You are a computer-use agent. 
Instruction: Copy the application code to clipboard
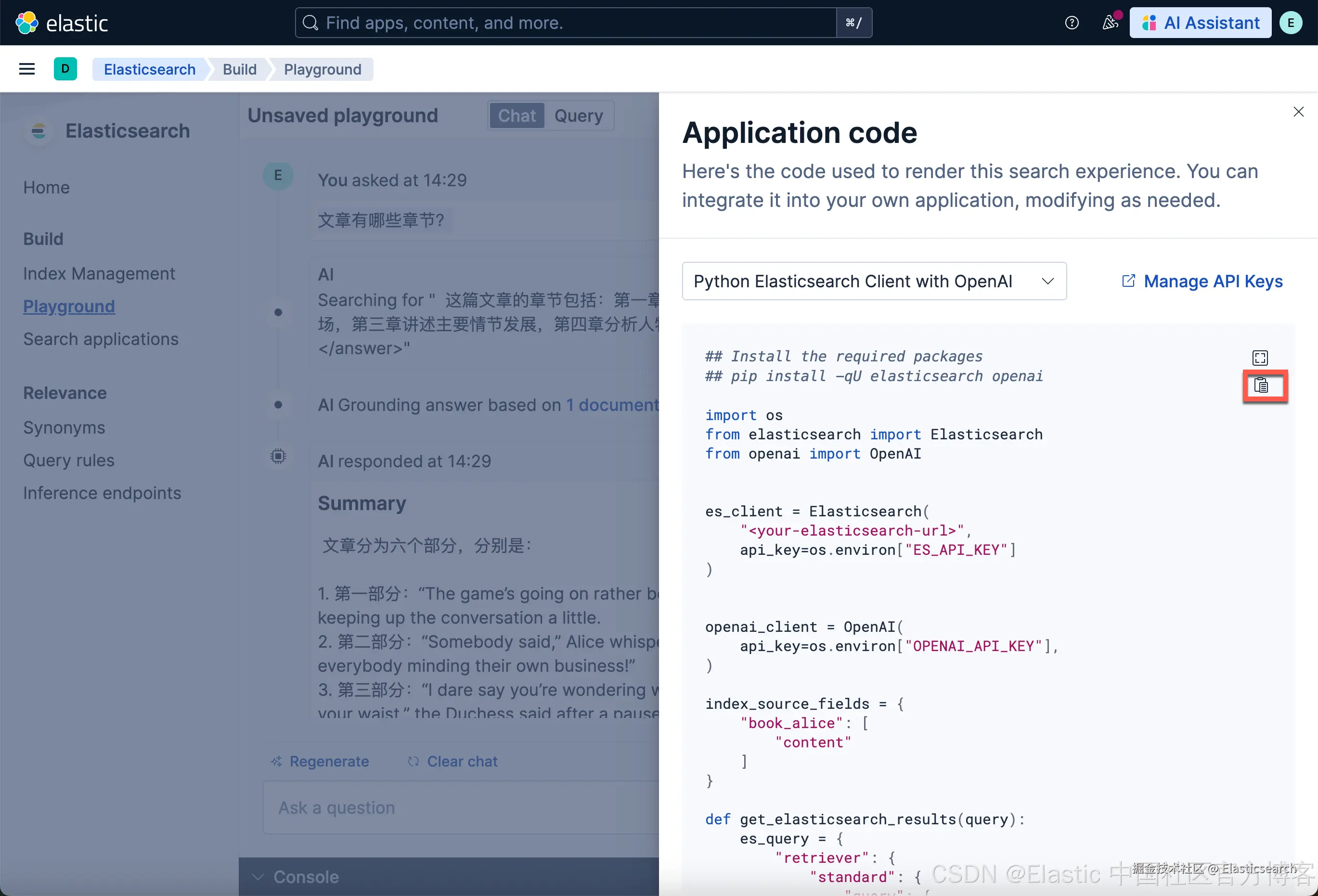point(1261,385)
